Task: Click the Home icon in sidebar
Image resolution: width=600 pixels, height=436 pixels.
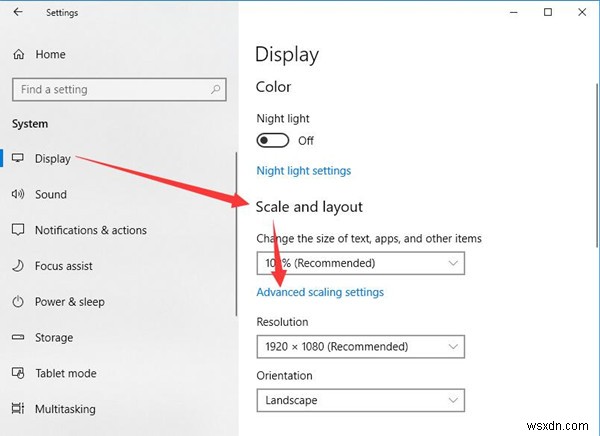Action: [x=18, y=54]
